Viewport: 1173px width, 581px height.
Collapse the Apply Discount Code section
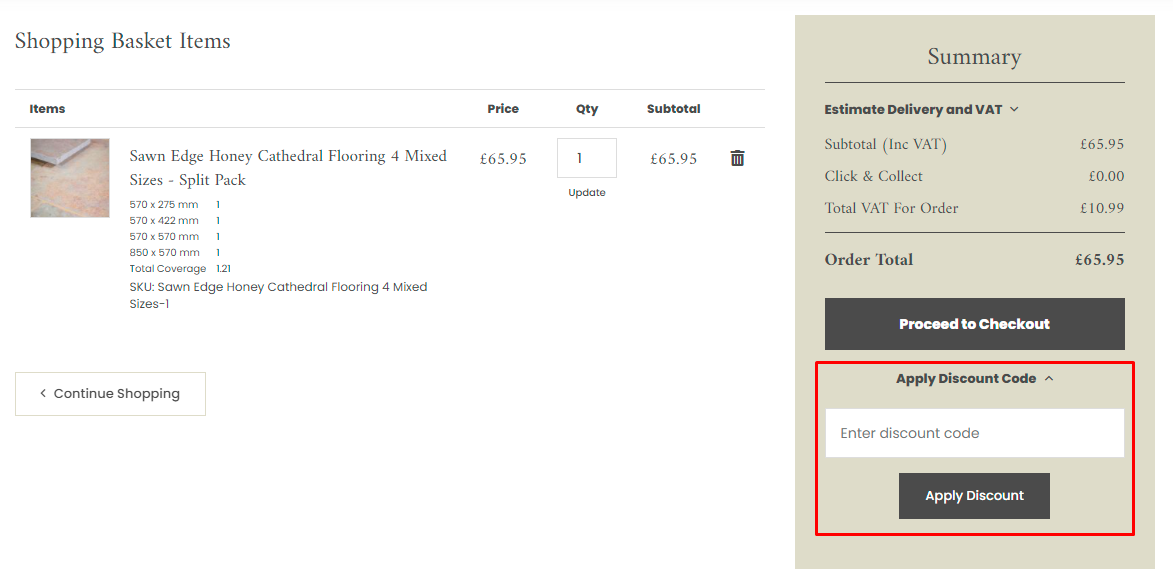(974, 379)
